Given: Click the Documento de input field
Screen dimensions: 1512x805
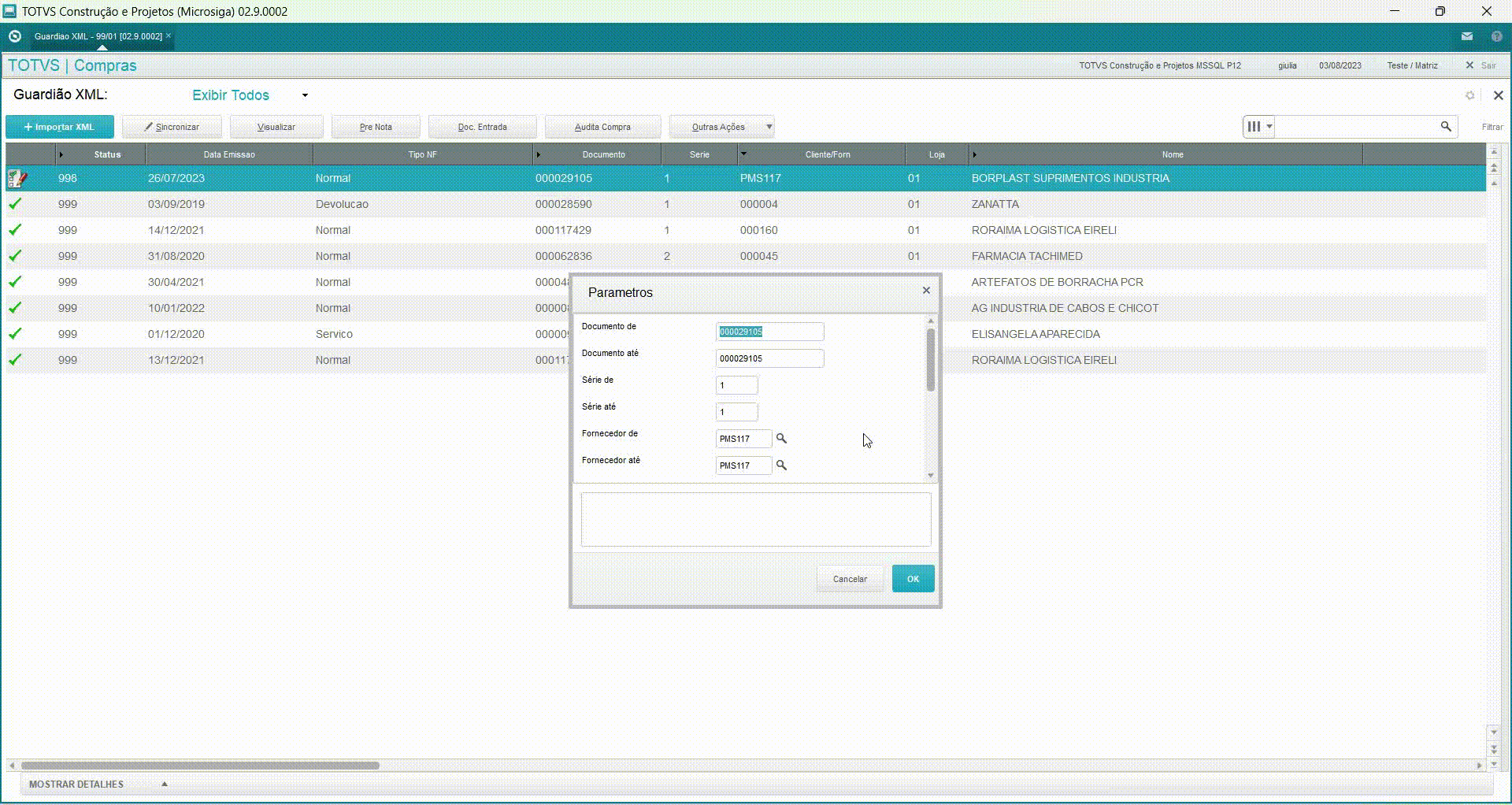Looking at the screenshot, I should (x=769, y=332).
